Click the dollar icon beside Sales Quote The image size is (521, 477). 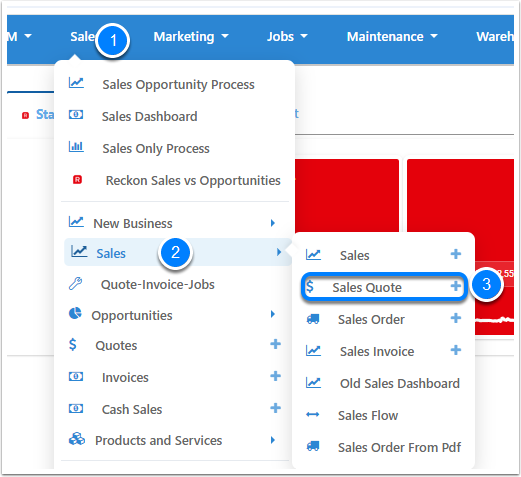(310, 286)
